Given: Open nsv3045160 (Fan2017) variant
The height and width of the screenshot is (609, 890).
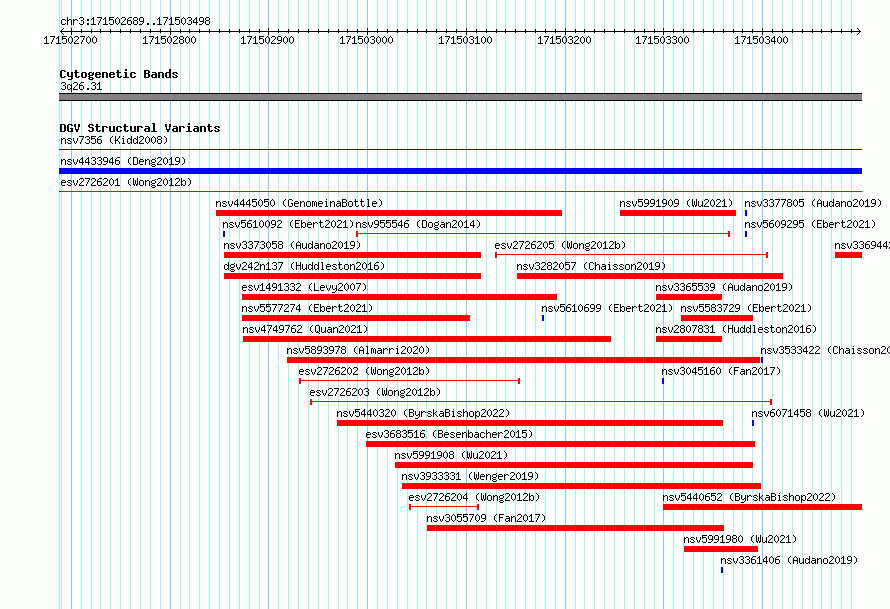Looking at the screenshot, I should [x=721, y=371].
